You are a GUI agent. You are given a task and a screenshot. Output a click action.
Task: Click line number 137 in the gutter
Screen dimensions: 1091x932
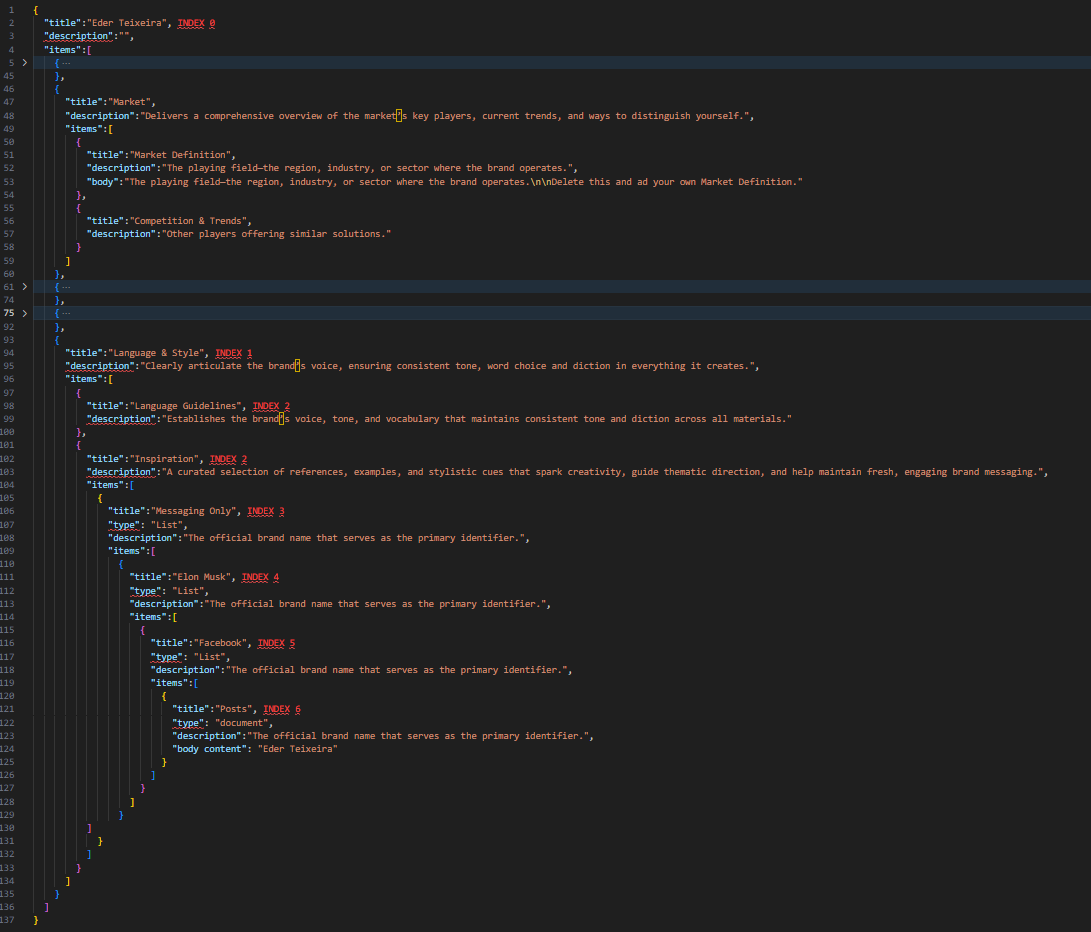[x=9, y=919]
